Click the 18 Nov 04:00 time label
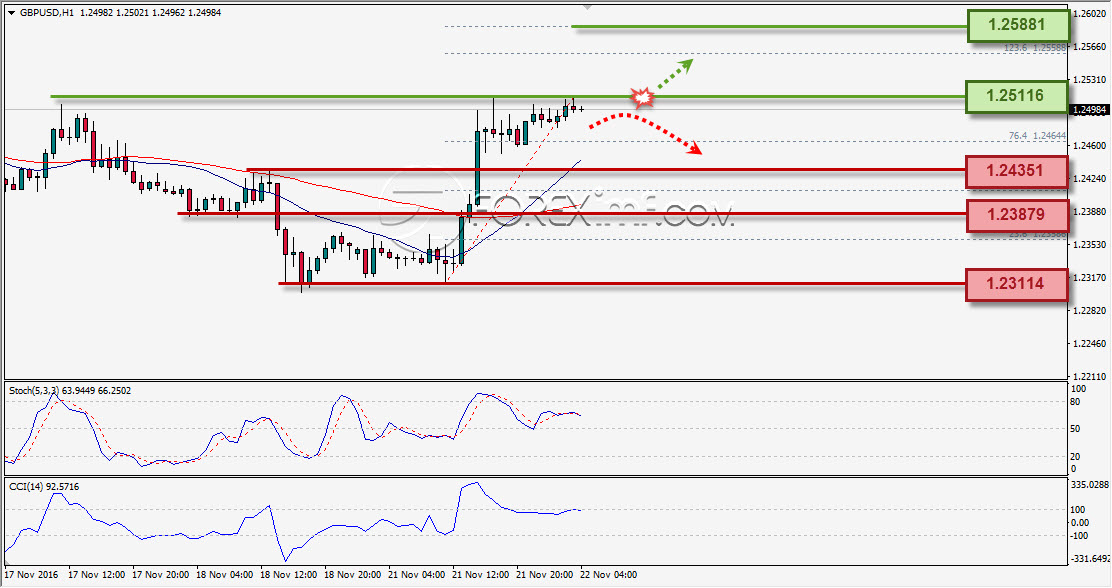 225,575
